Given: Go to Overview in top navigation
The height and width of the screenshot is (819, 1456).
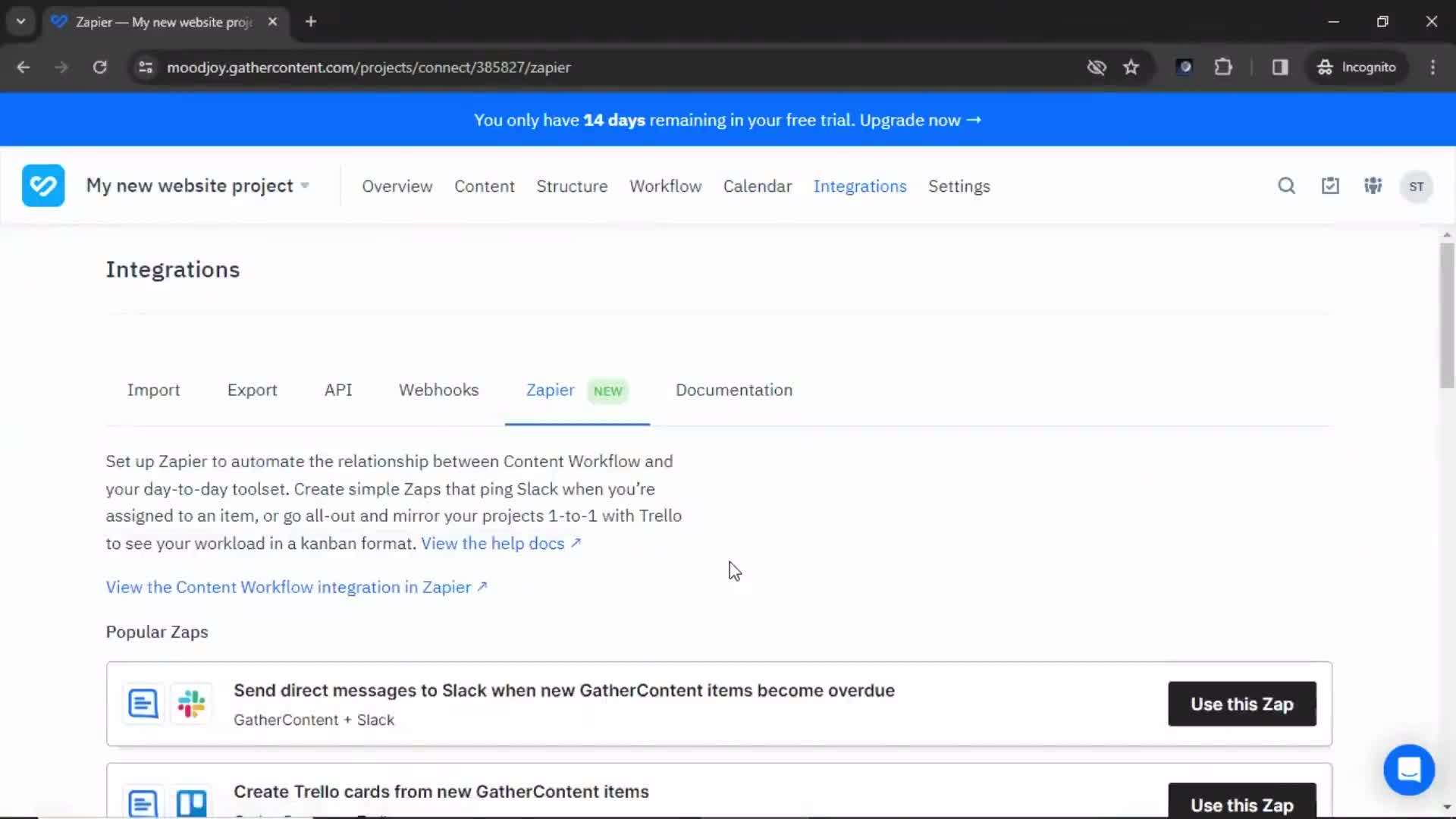Looking at the screenshot, I should [397, 187].
